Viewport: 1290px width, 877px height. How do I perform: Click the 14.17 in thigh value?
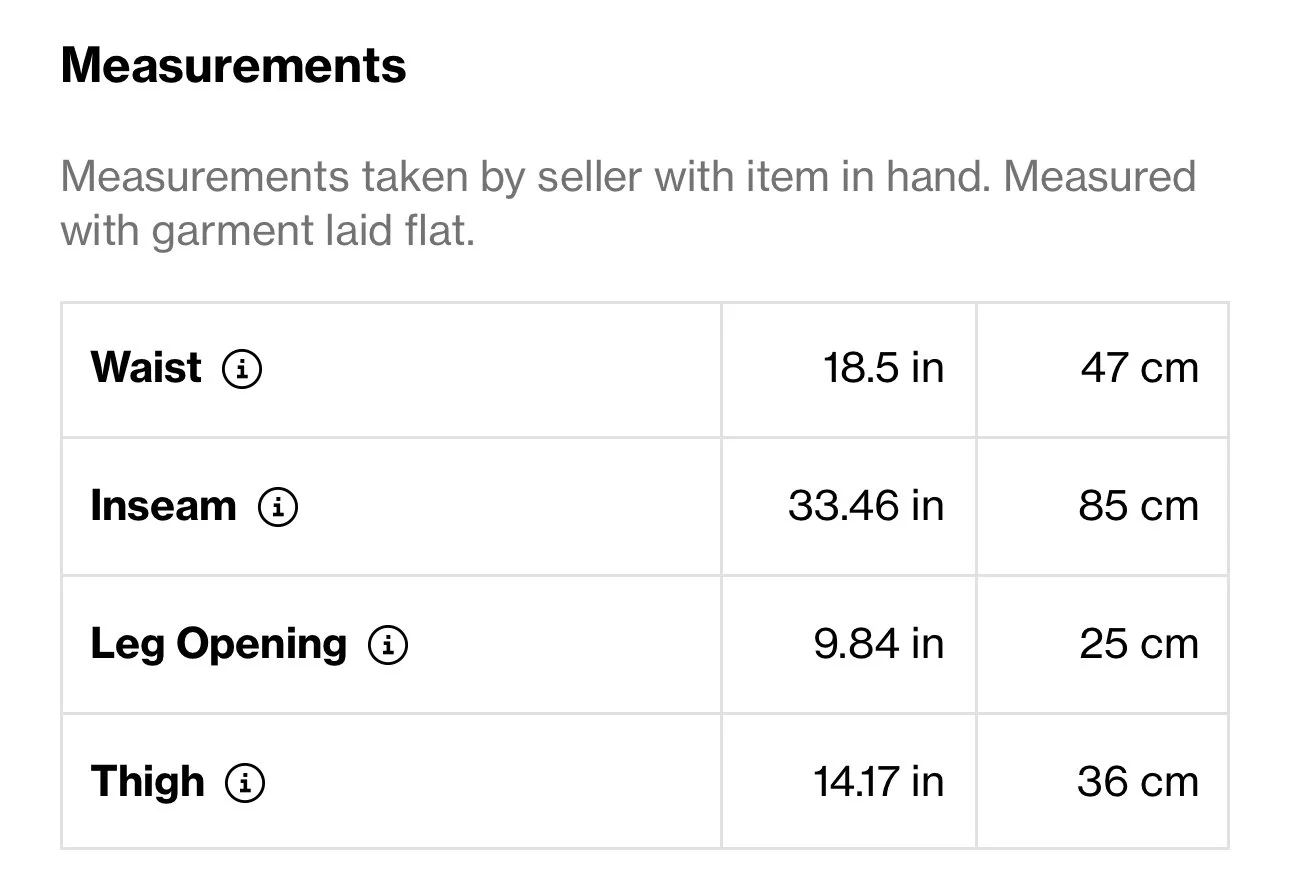pyautogui.click(x=879, y=782)
